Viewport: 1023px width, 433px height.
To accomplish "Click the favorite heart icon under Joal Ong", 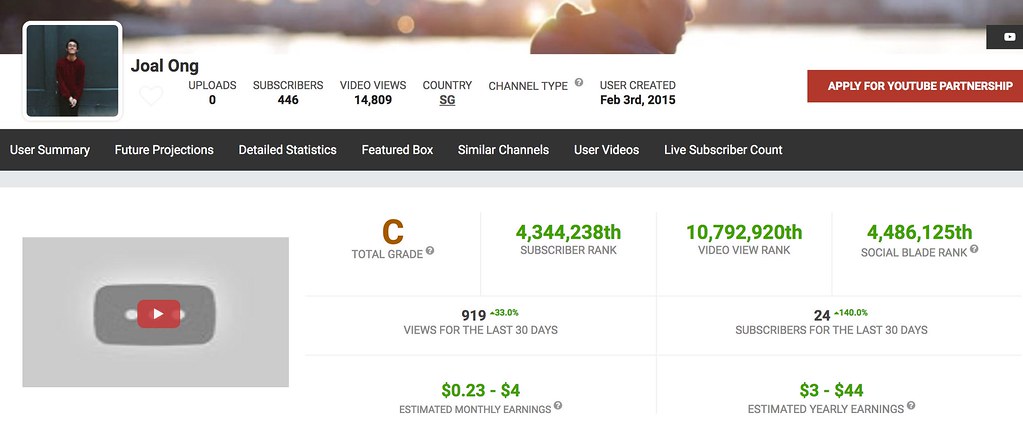I will [151, 97].
